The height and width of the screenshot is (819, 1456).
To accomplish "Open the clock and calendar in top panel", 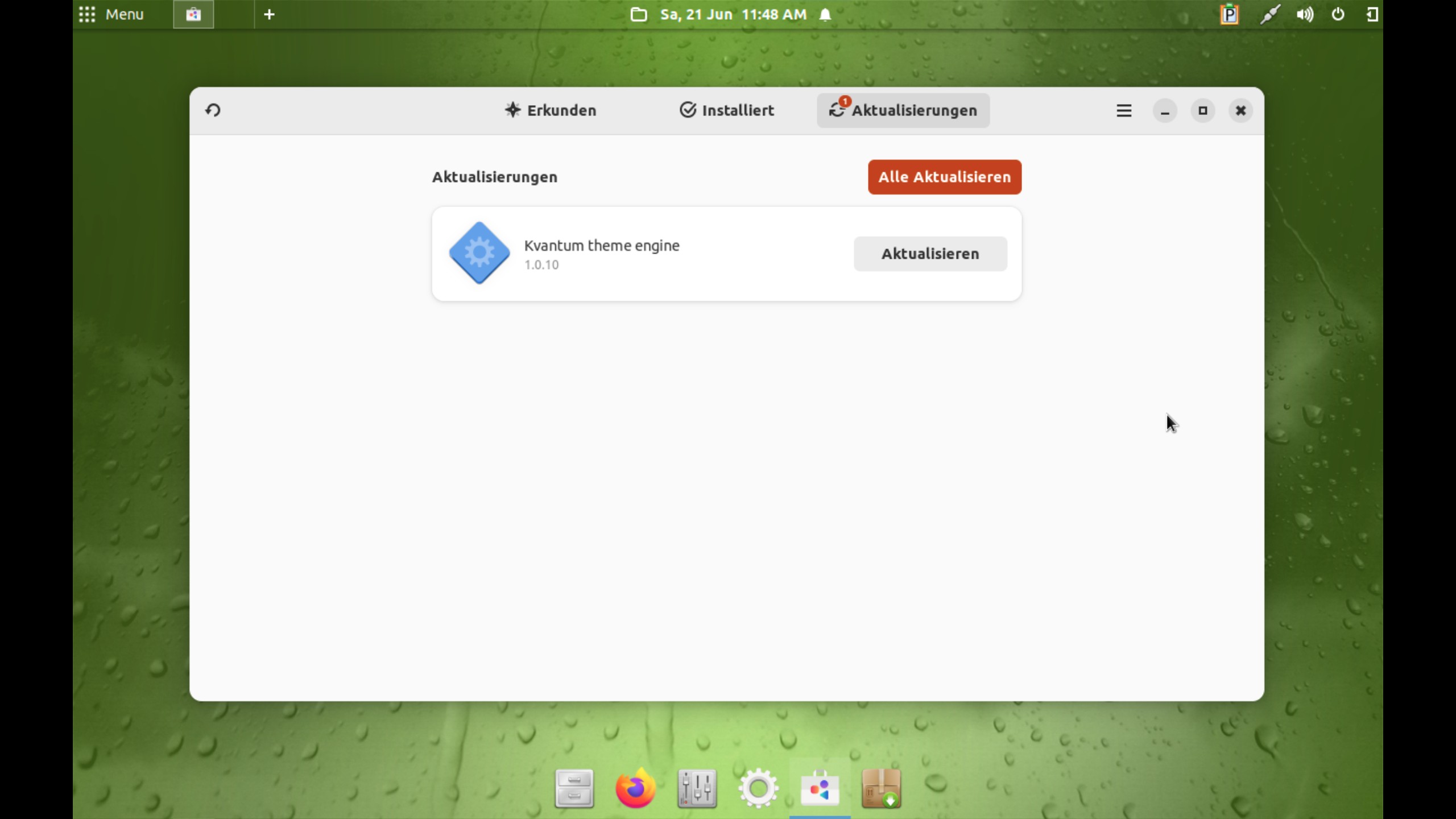I will click(x=733, y=14).
